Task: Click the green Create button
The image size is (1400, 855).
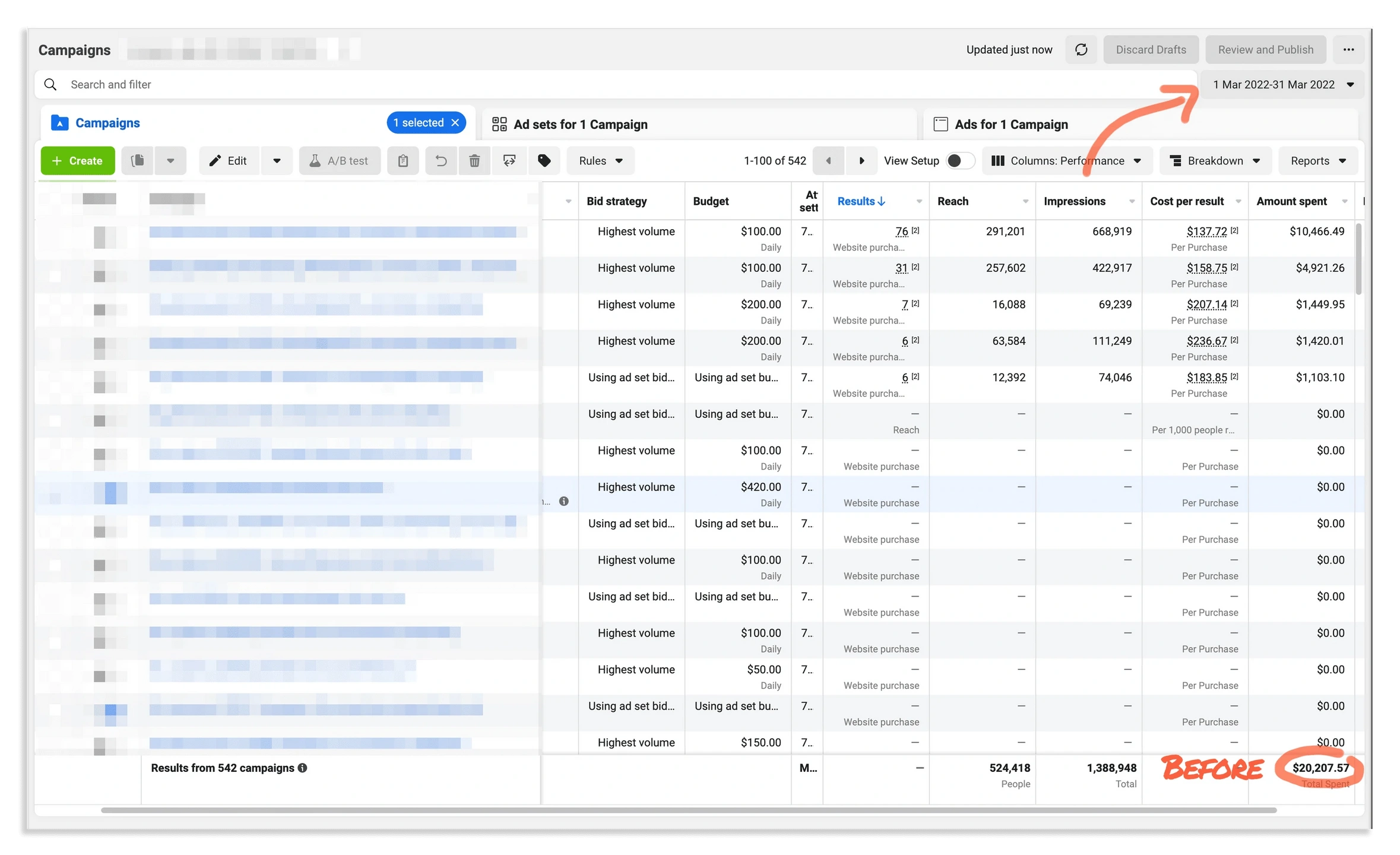Action: tap(78, 161)
